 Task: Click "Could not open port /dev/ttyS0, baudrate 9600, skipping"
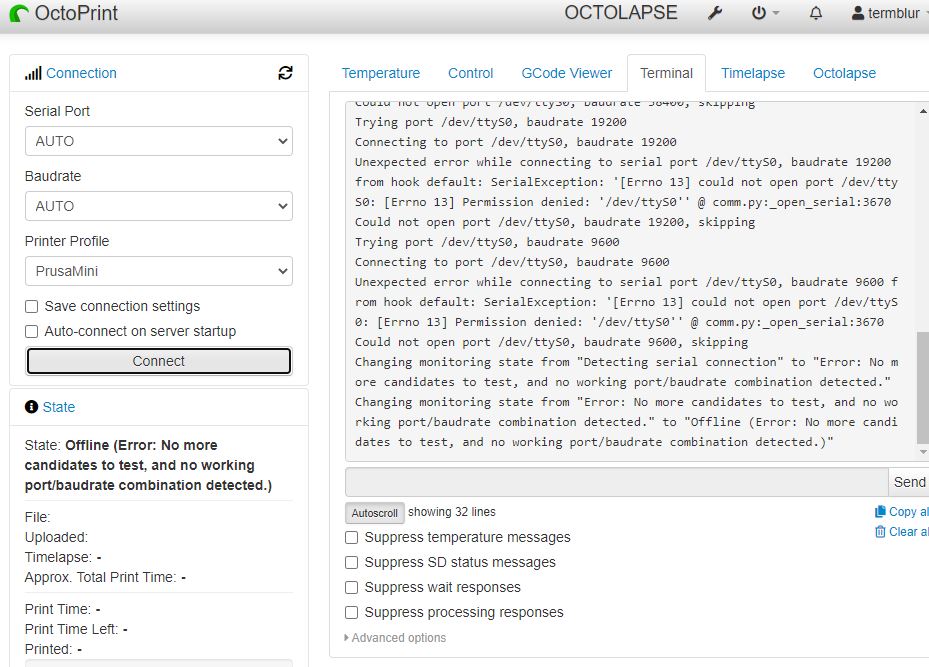point(552,342)
